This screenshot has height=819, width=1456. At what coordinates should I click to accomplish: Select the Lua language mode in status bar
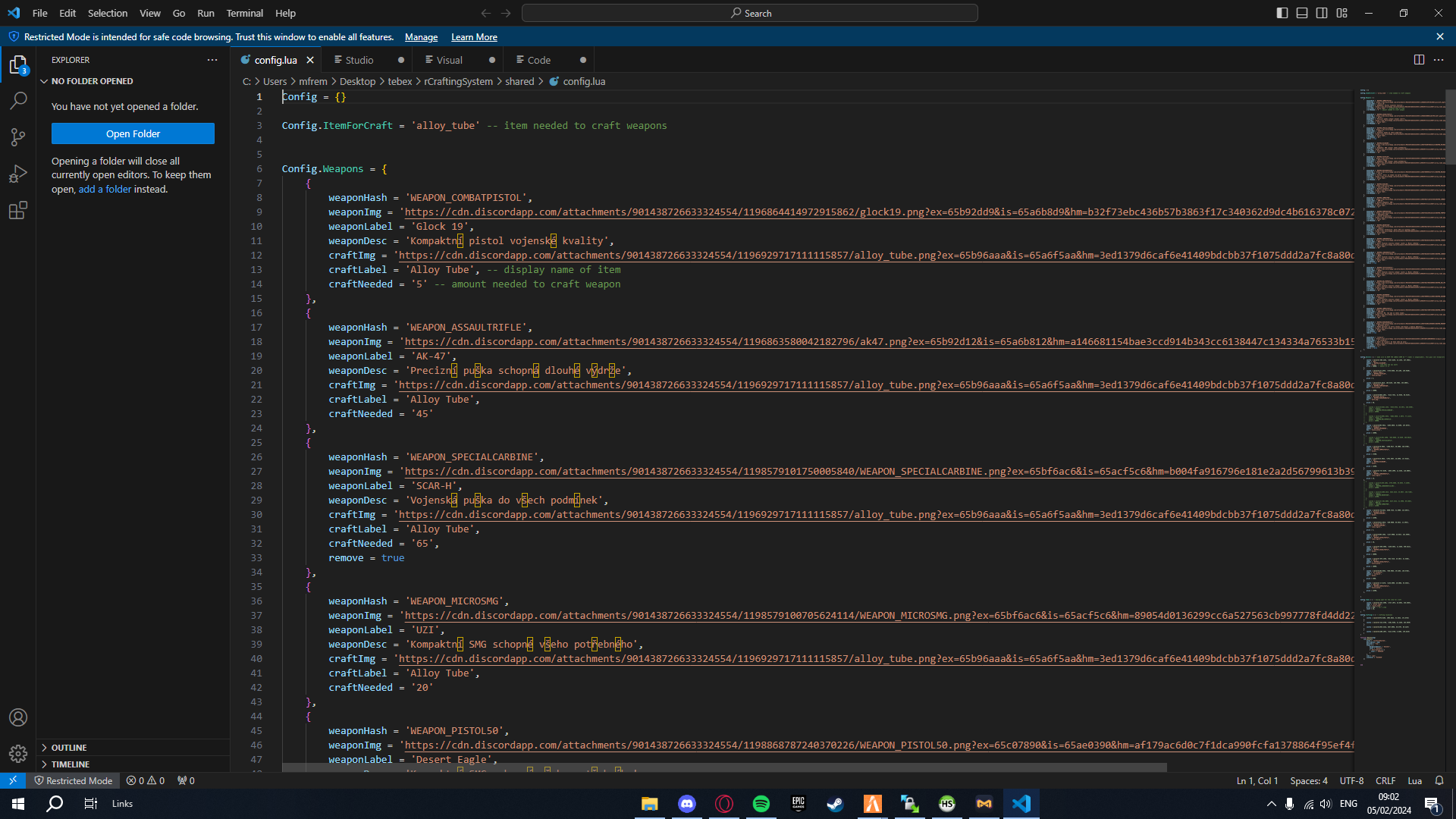1414,780
